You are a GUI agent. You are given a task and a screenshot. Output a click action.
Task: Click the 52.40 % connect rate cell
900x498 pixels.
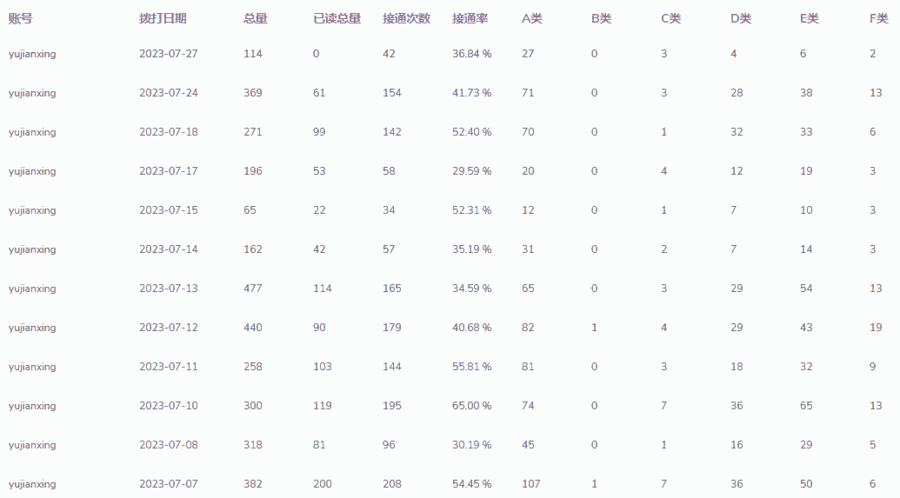click(472, 132)
